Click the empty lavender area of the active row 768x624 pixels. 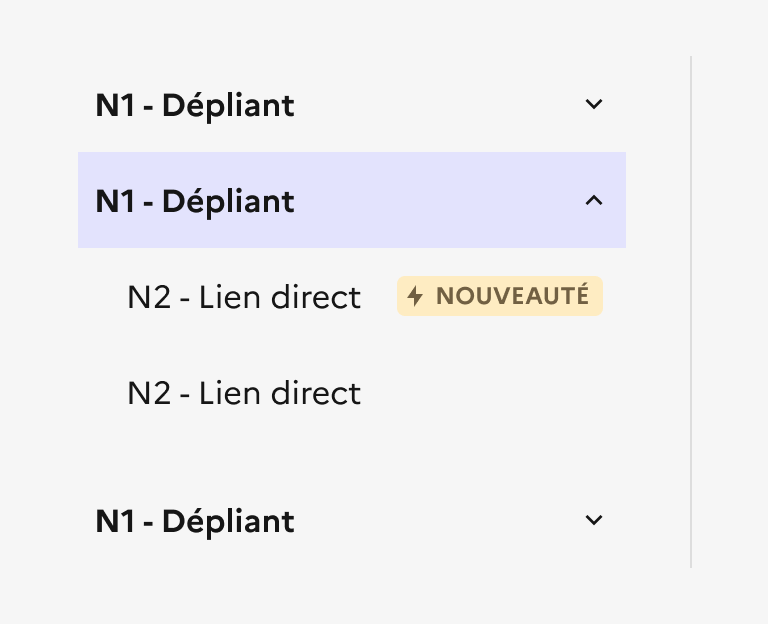(440, 200)
